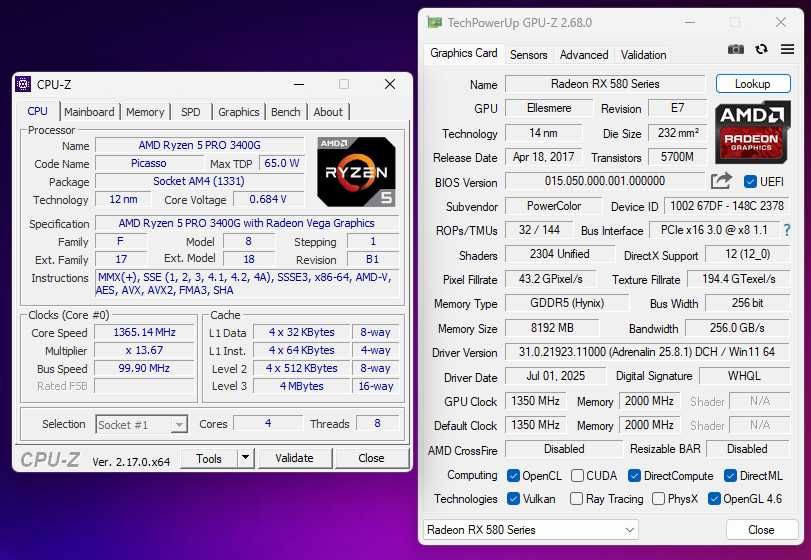The height and width of the screenshot is (560, 811).
Task: Toggle the Ray Tracing checkbox
Action: point(576,498)
